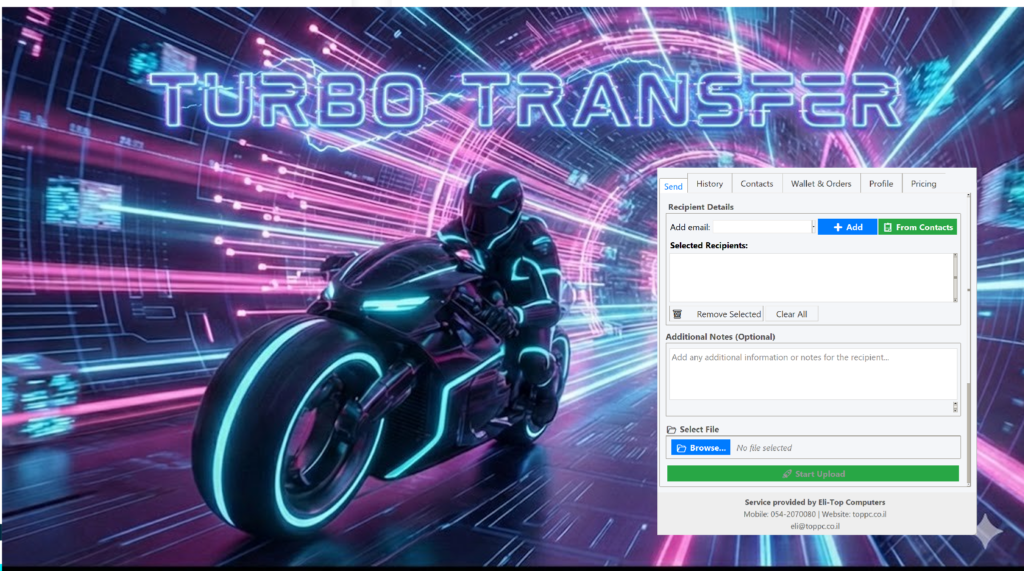The height and width of the screenshot is (571, 1024).
Task: Switch to the History tab
Action: (710, 184)
